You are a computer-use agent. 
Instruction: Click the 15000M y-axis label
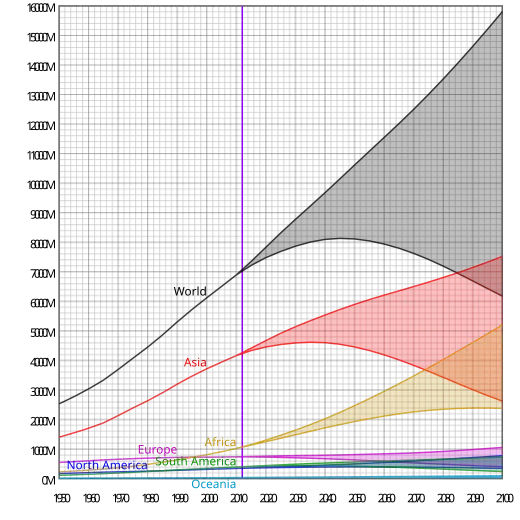click(41, 37)
